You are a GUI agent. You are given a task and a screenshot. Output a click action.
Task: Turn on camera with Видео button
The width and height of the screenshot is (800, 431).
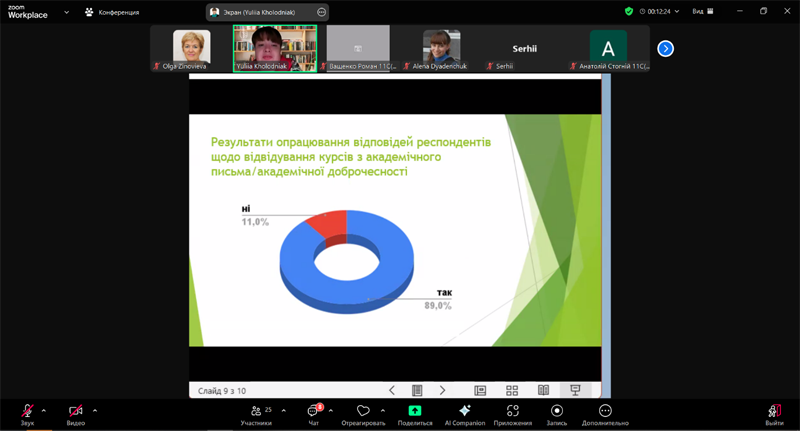coord(76,414)
